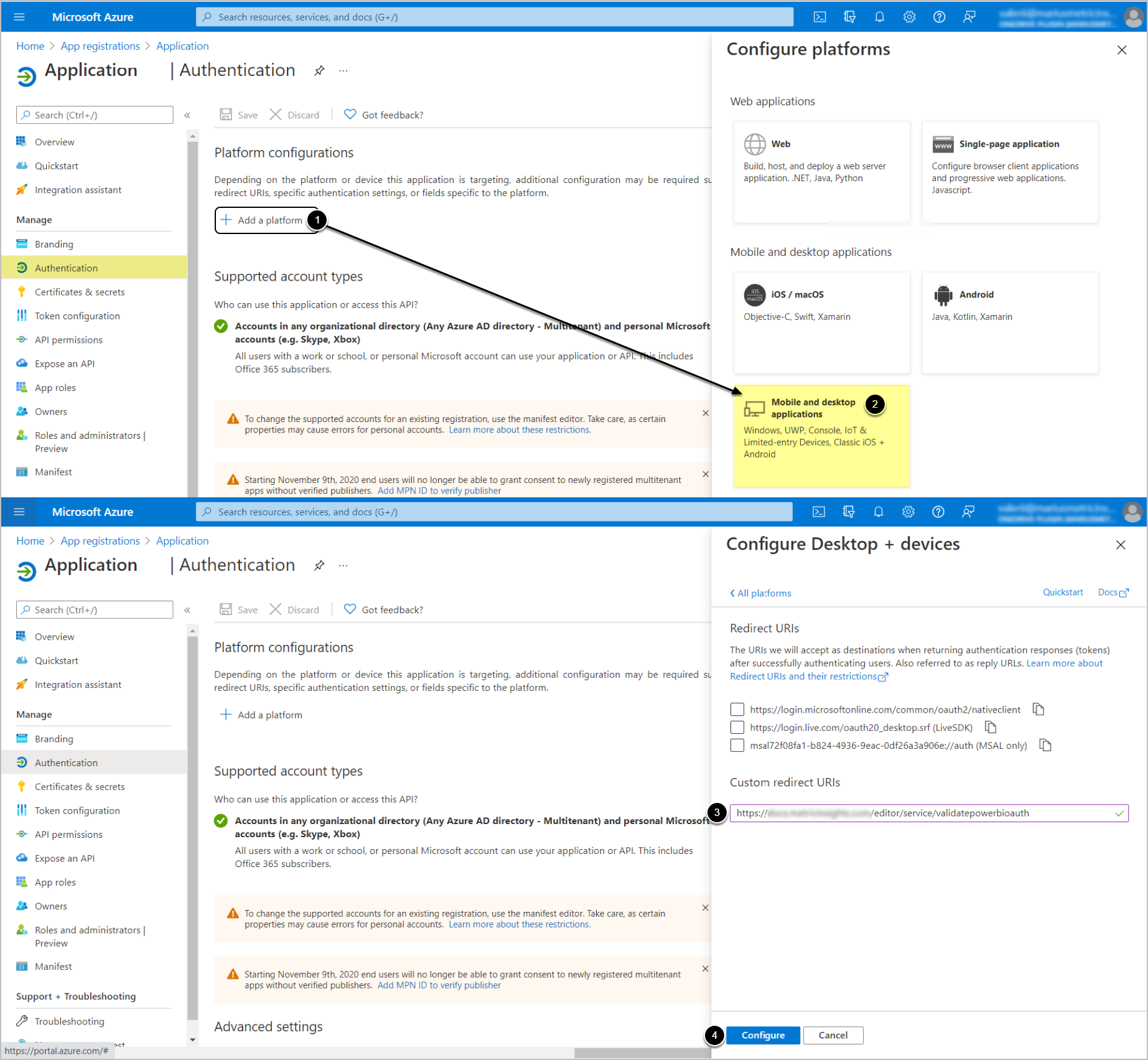
Task: Copy the LiveSDK redirect URI
Action: point(991,727)
